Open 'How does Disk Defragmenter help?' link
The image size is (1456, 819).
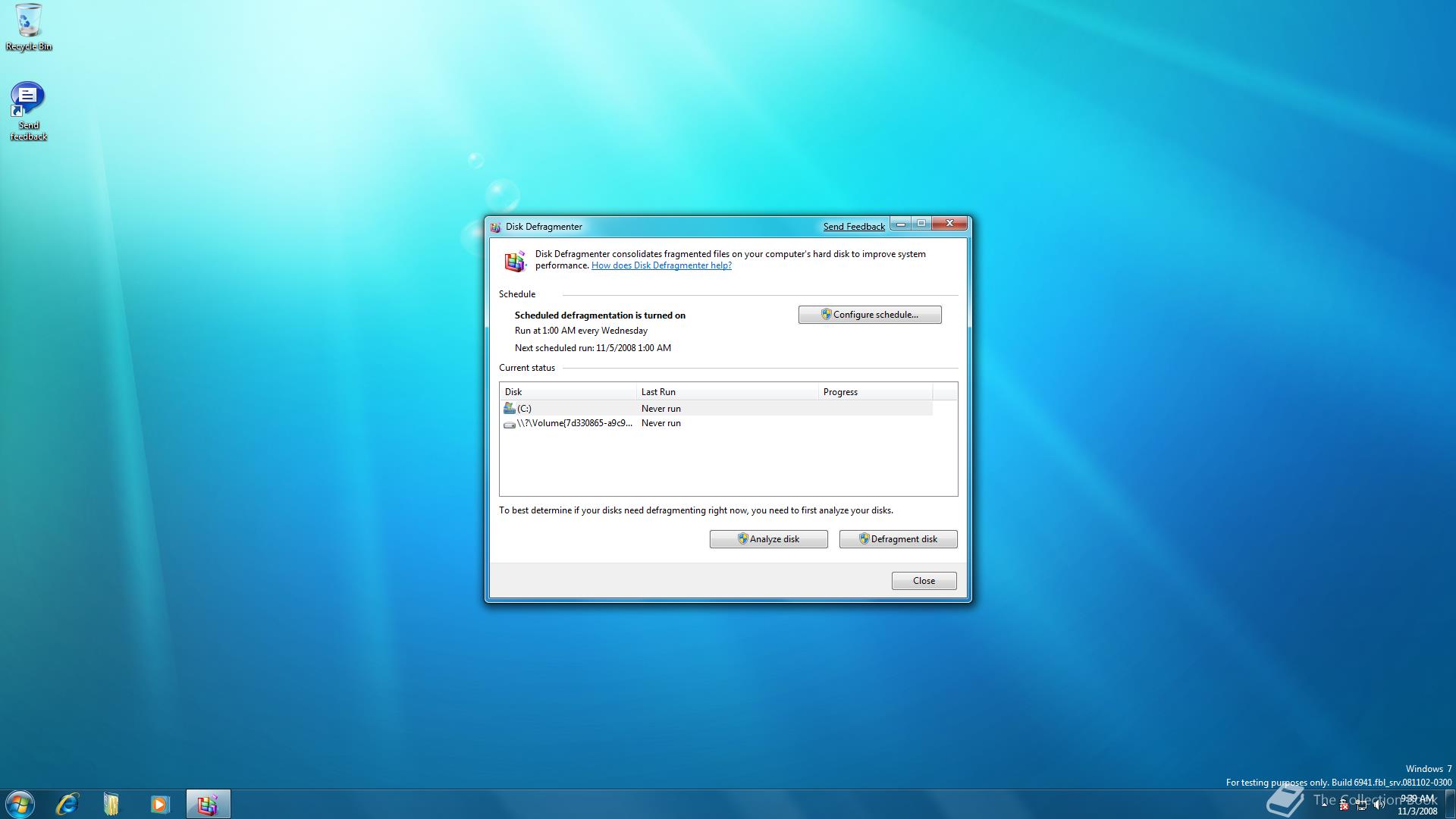click(661, 265)
